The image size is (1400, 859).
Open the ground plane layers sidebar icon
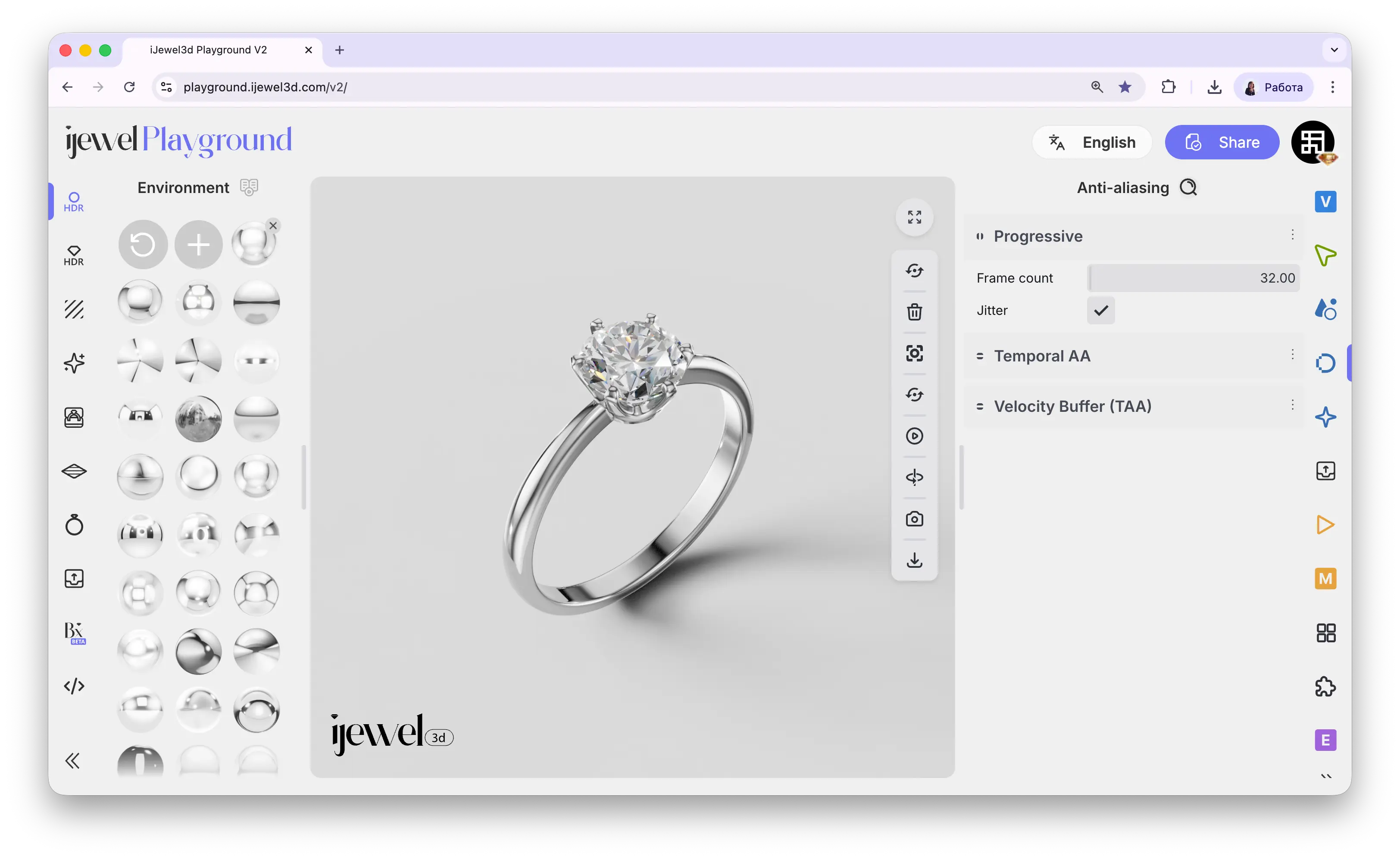click(x=74, y=470)
